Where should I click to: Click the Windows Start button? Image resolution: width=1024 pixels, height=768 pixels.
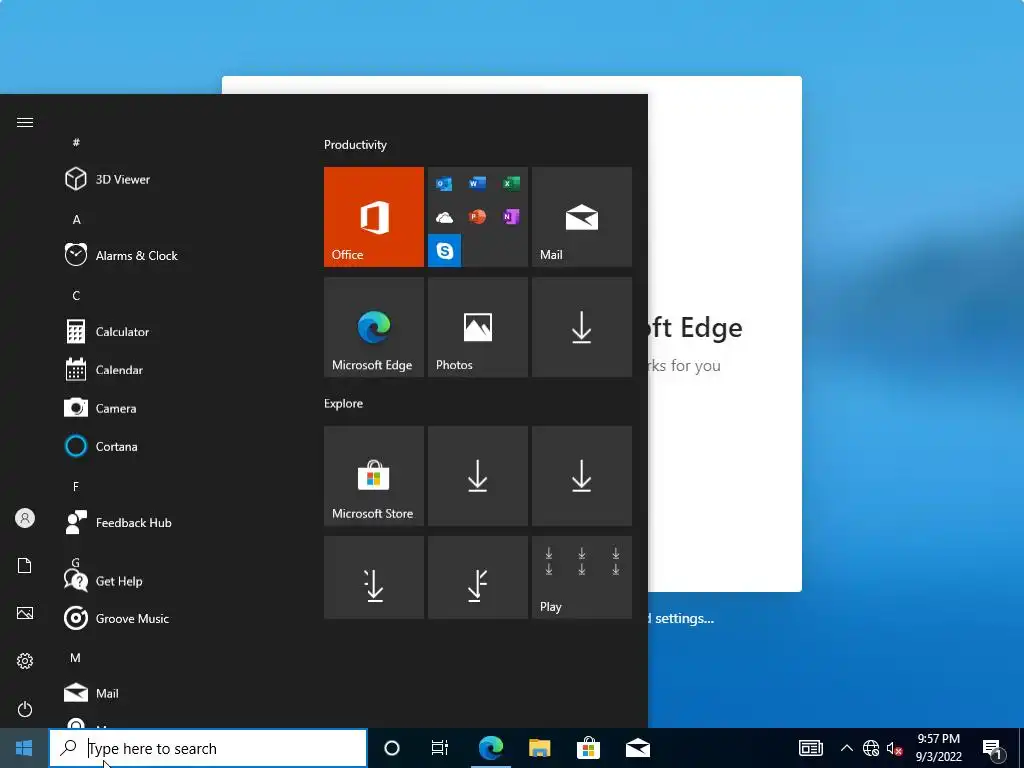24,748
